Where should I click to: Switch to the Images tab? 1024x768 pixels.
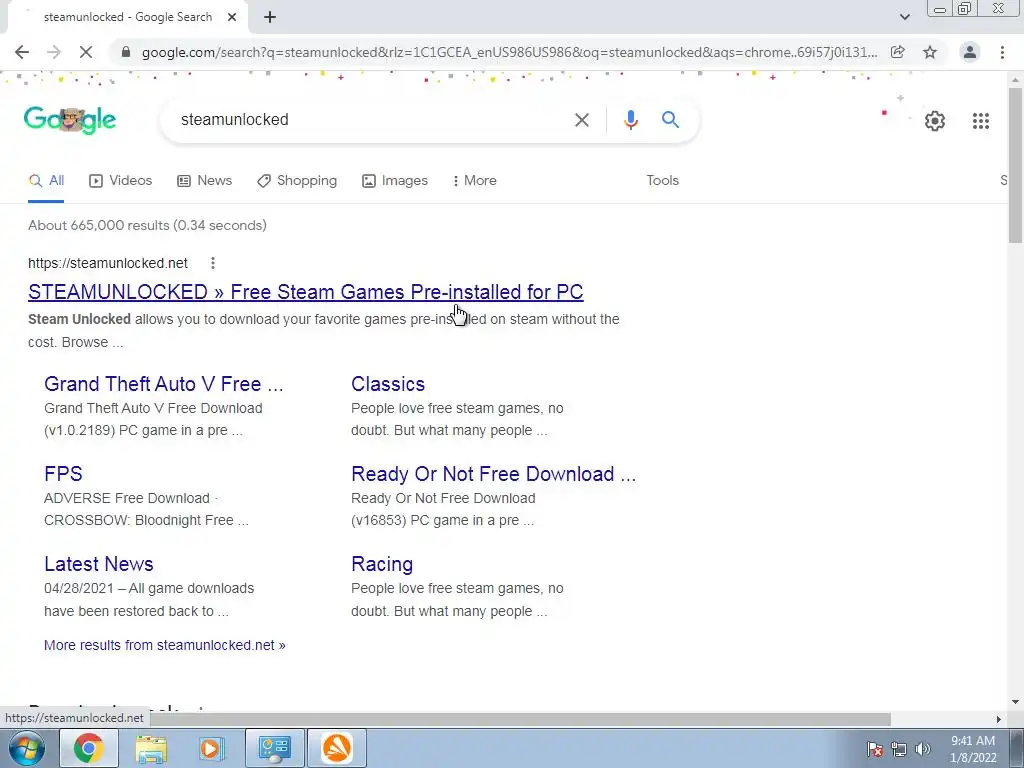point(395,181)
